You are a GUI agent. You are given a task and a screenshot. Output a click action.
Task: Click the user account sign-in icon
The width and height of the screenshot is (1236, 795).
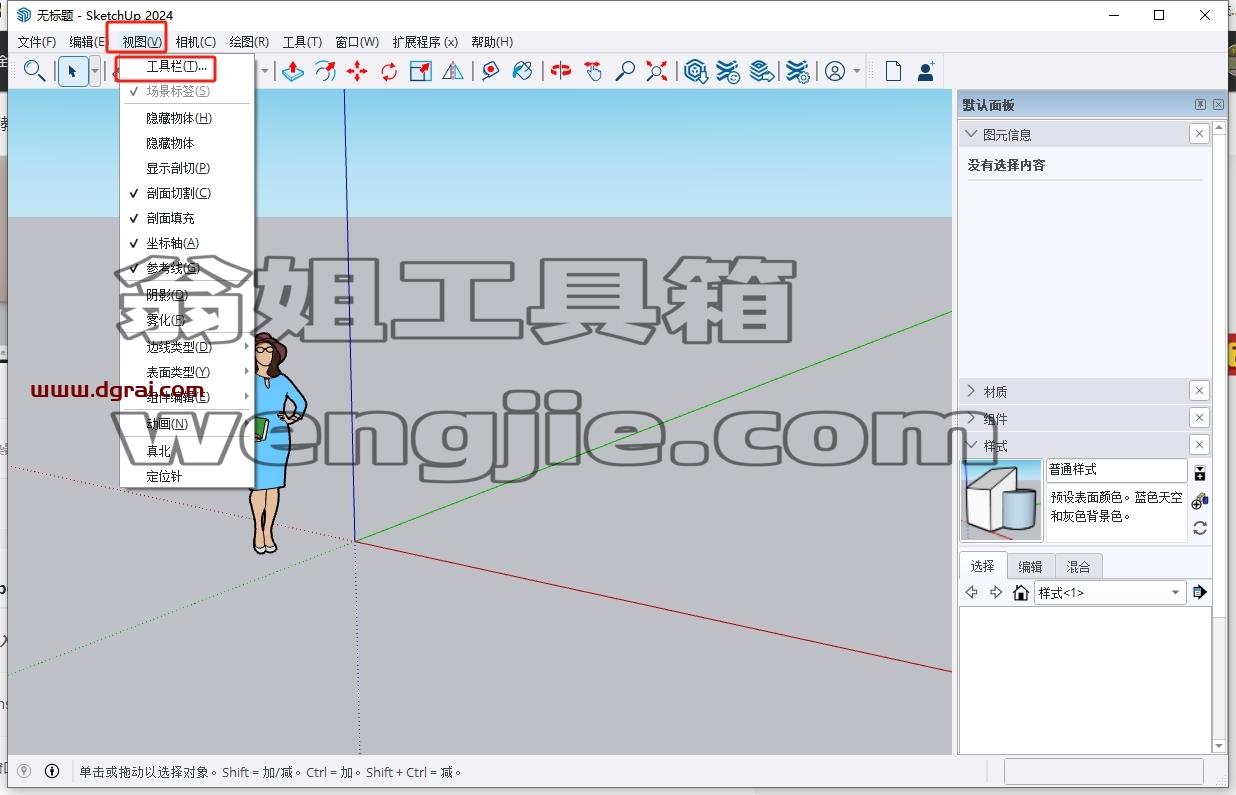pos(835,71)
